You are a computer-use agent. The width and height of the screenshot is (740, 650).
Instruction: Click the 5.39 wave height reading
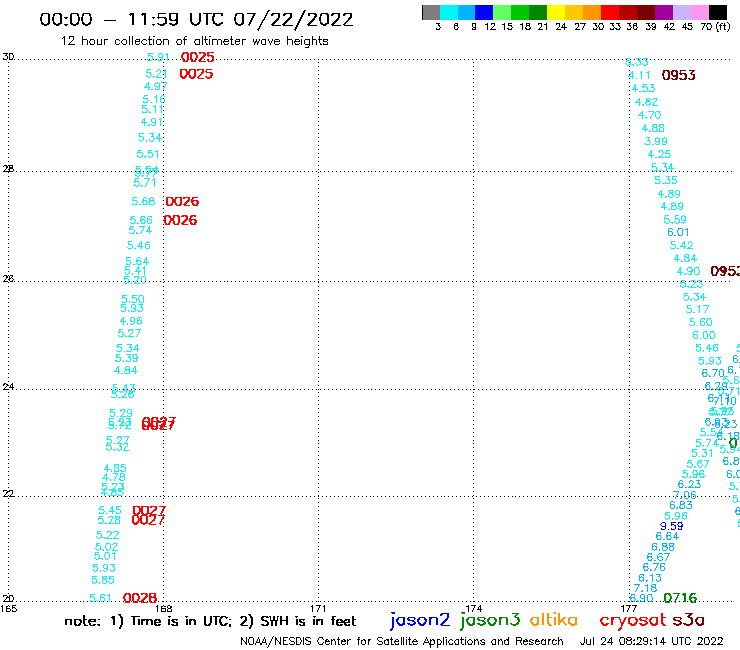tap(126, 358)
